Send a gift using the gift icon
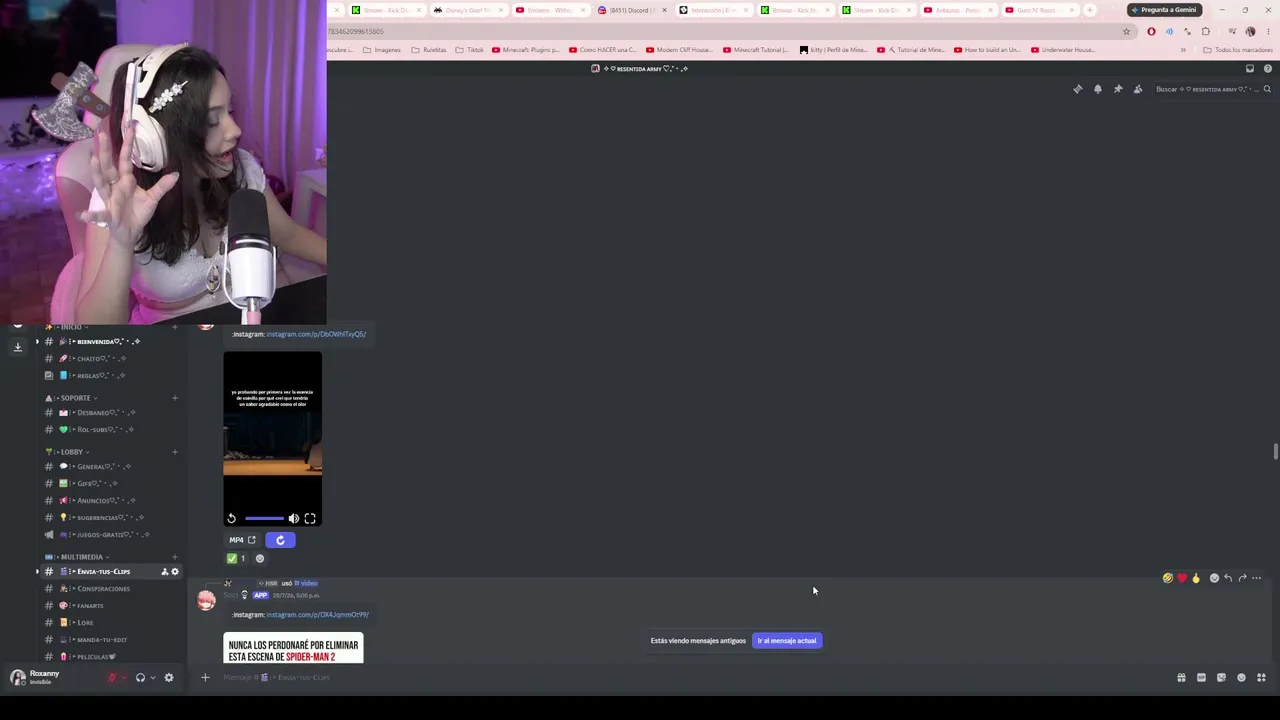Screen dimensions: 1280x720 (1181, 678)
